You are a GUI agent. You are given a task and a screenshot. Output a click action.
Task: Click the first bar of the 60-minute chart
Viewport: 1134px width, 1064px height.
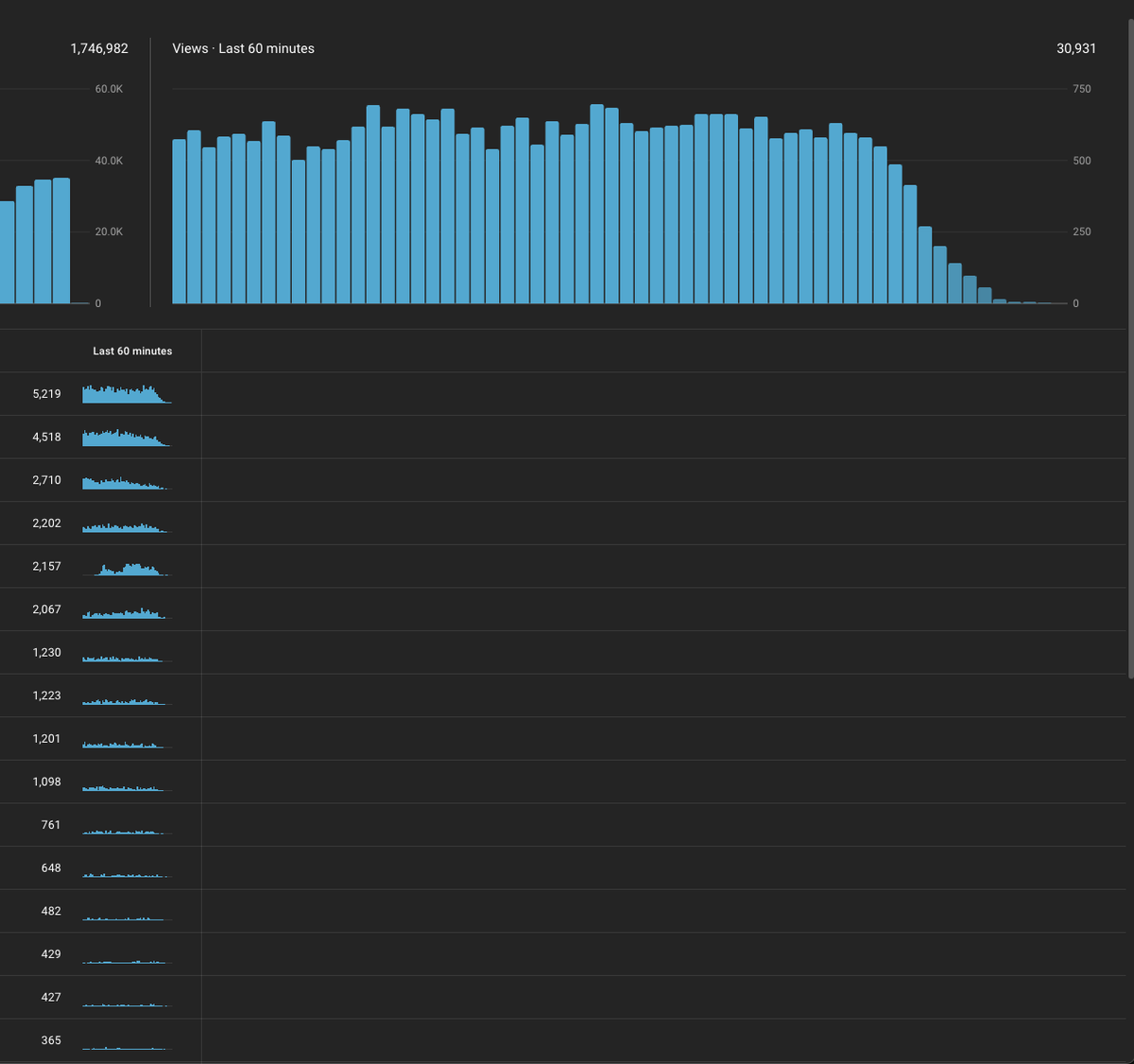pyautogui.click(x=180, y=221)
